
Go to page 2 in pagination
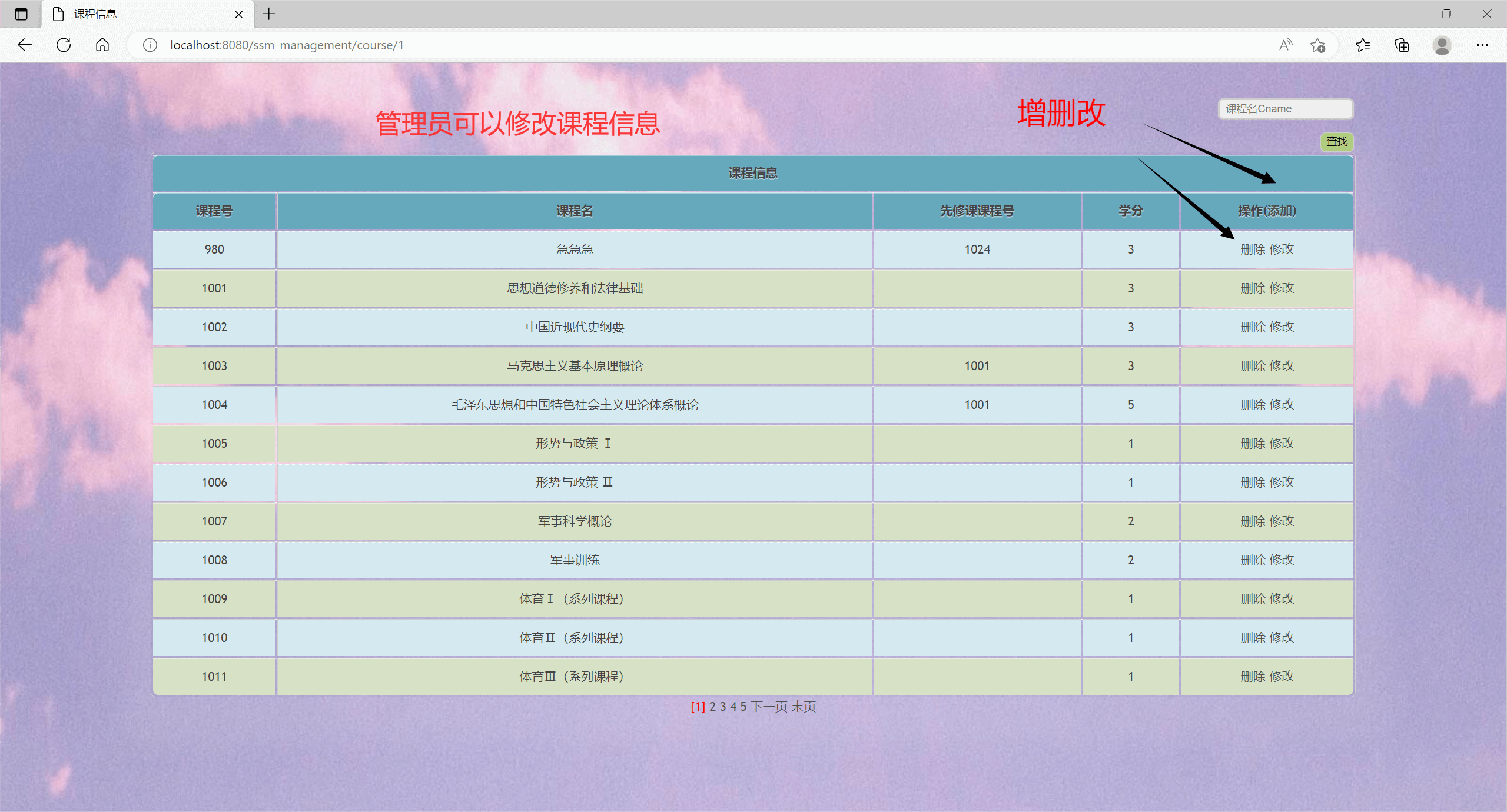712,706
